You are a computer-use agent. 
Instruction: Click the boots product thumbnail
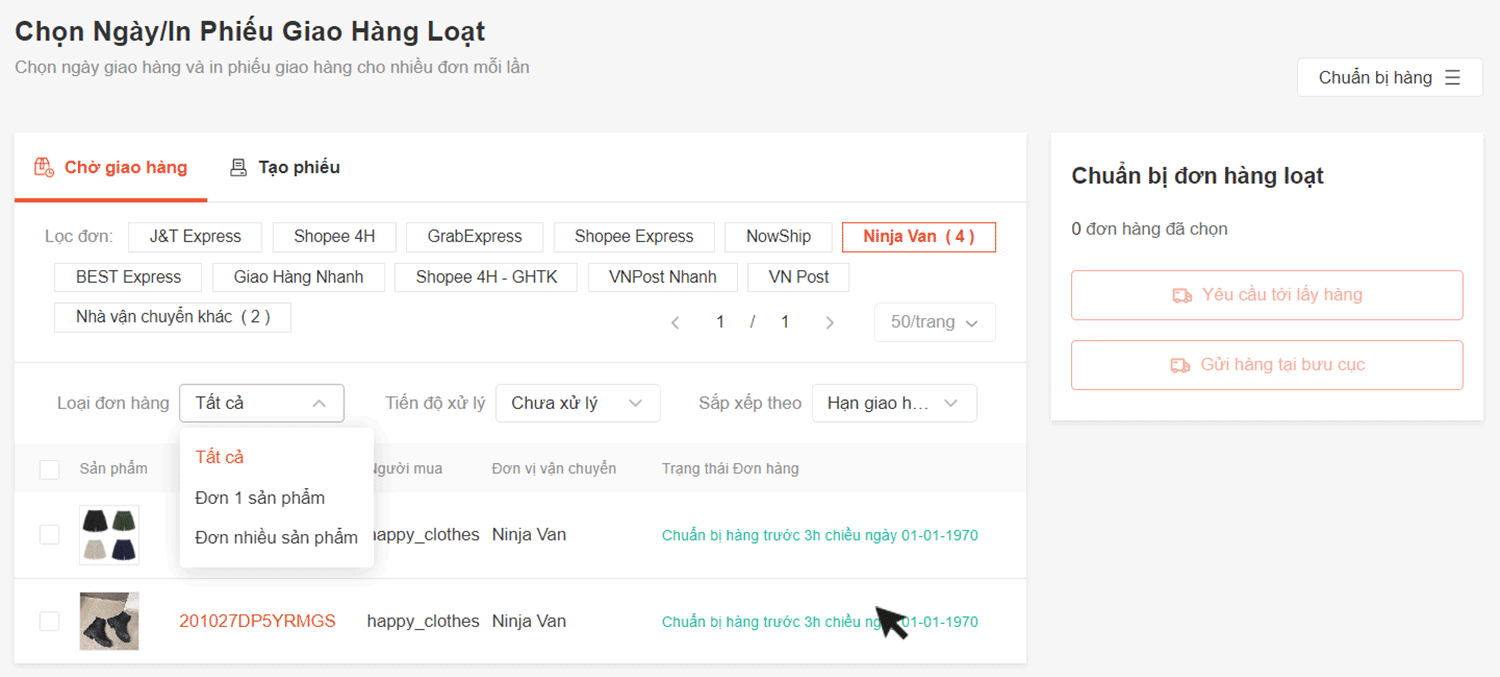click(109, 621)
